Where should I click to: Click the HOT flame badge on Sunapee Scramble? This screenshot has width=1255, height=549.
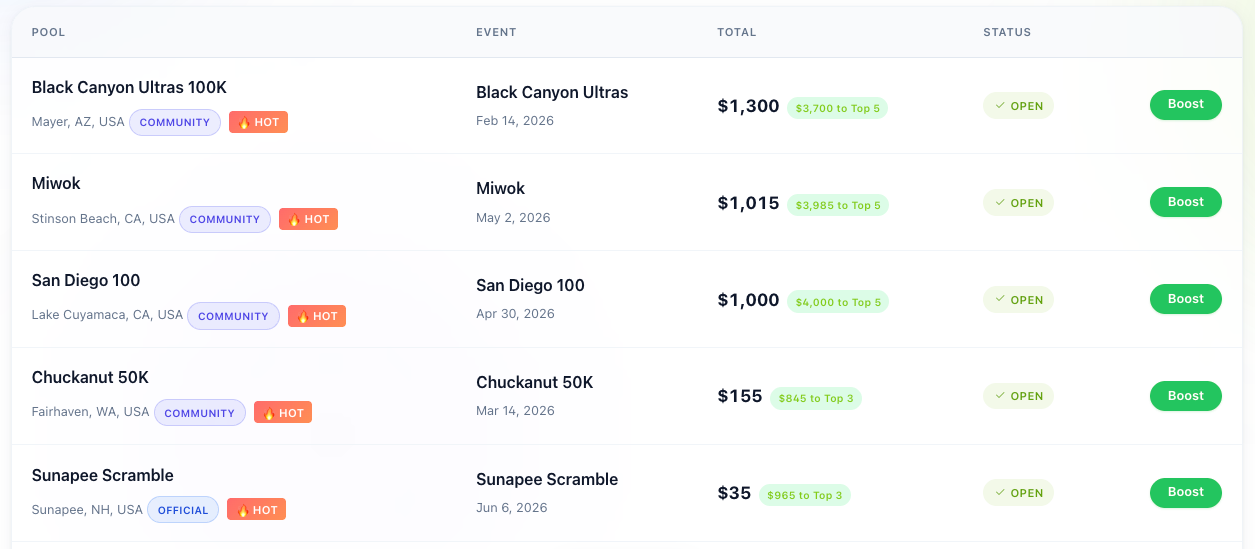click(x=257, y=509)
